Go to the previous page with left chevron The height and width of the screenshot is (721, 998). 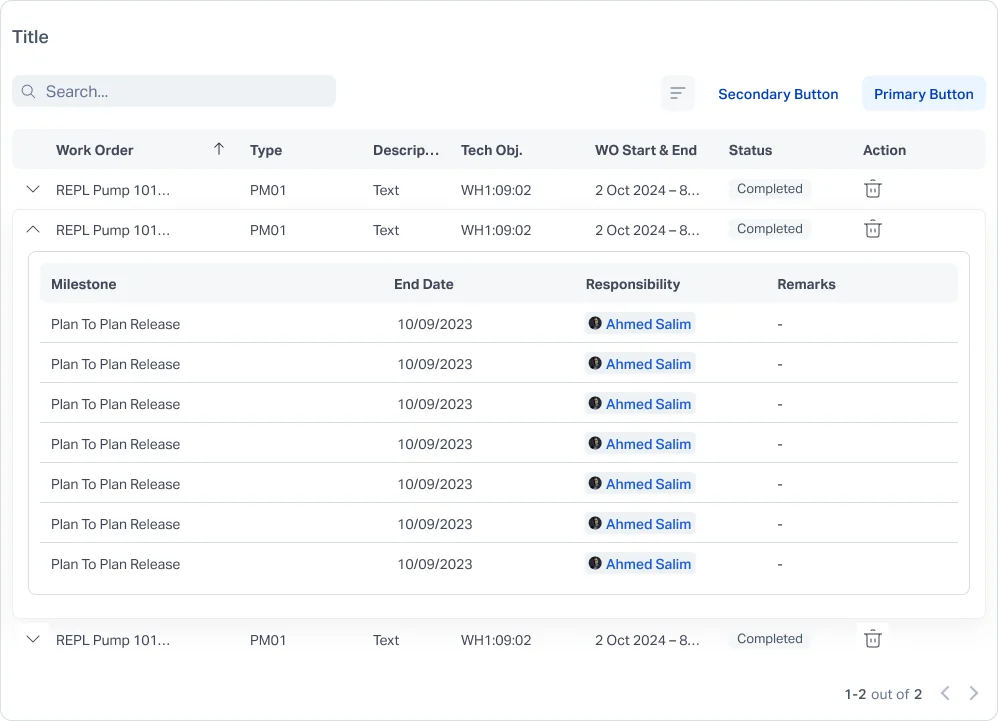945,693
